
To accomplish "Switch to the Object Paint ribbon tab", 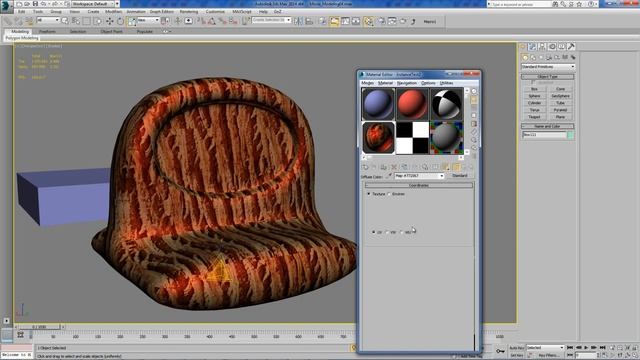I will pos(111,31).
